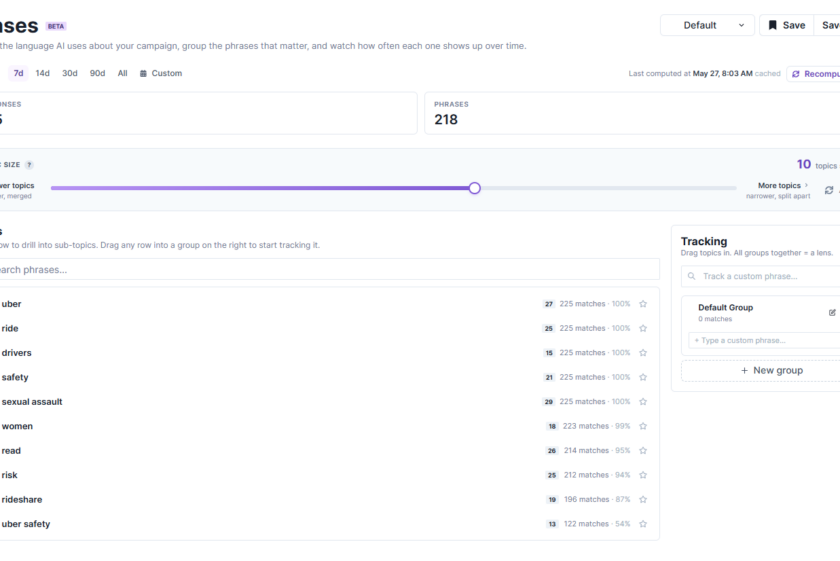Focus the Type a custom phrase field
This screenshot has width=840, height=561.
(764, 340)
